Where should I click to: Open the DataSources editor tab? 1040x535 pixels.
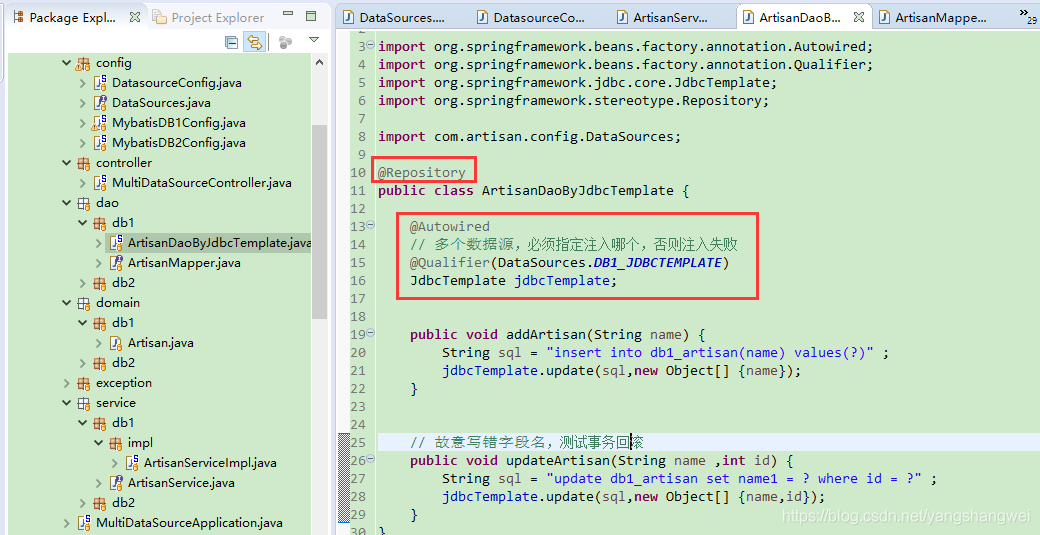pyautogui.click(x=400, y=18)
